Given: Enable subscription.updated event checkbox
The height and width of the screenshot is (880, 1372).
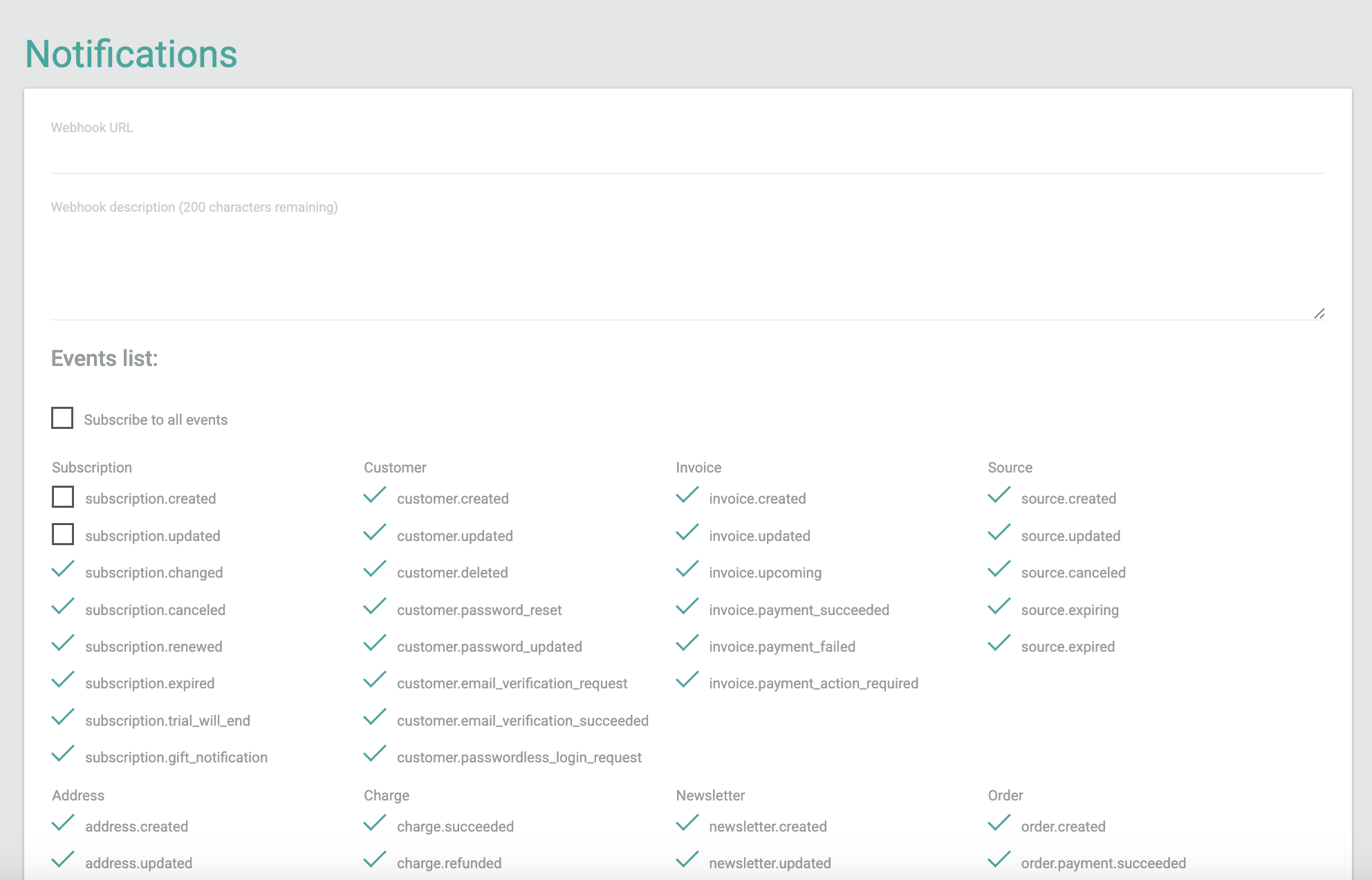Looking at the screenshot, I should tap(63, 535).
